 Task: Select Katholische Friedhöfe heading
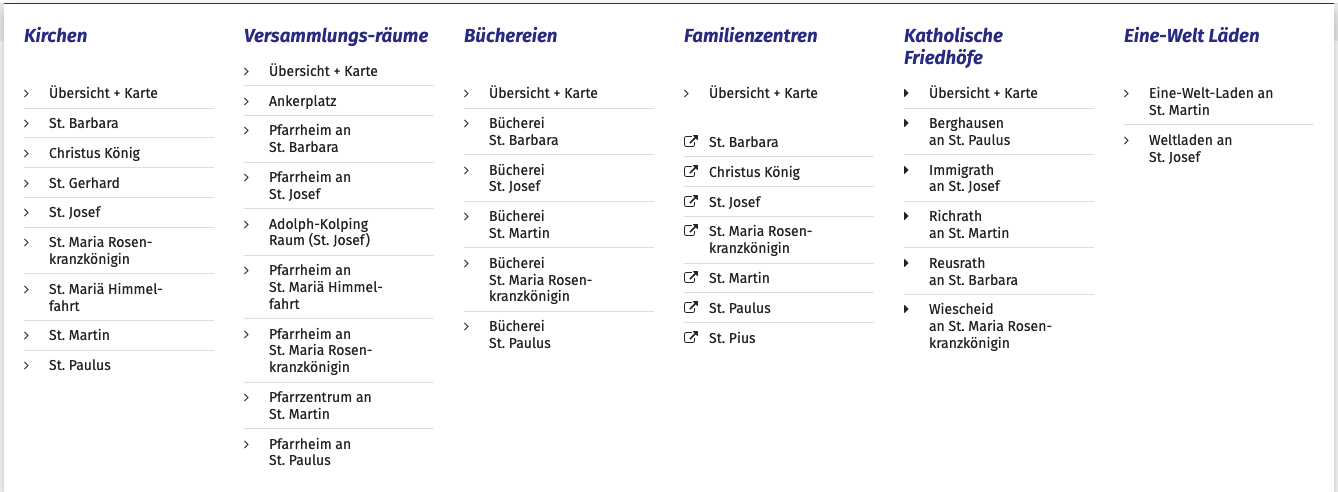tap(953, 47)
